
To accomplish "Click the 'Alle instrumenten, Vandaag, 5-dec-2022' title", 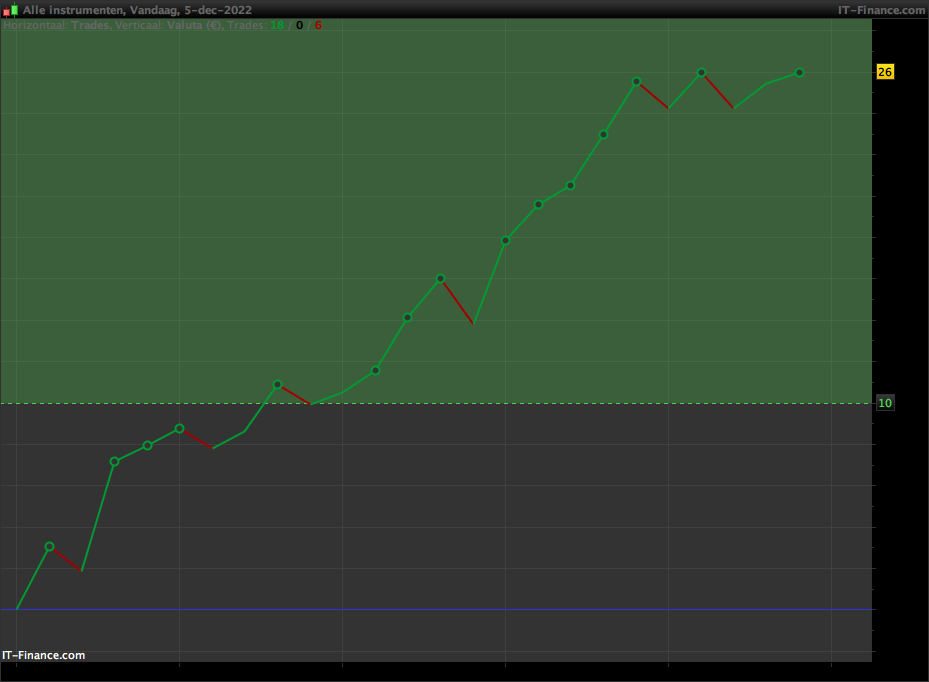I will (137, 10).
